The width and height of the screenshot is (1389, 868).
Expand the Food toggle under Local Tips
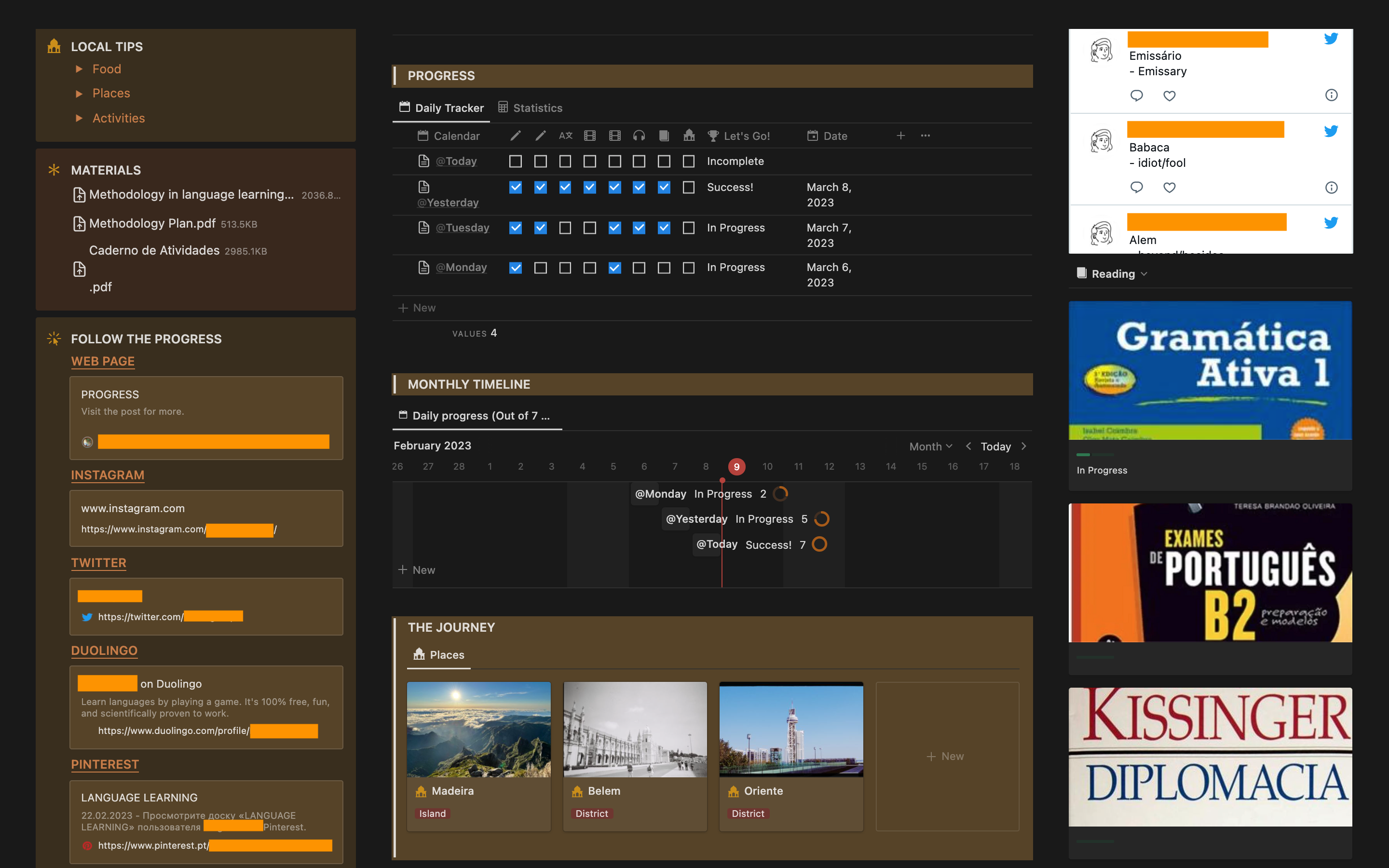click(79, 69)
